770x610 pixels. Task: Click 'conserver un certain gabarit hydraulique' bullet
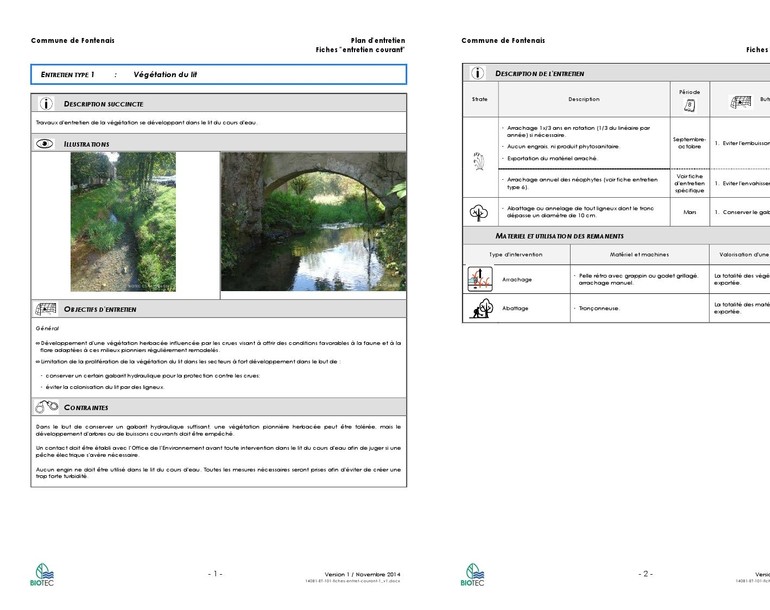click(x=152, y=376)
